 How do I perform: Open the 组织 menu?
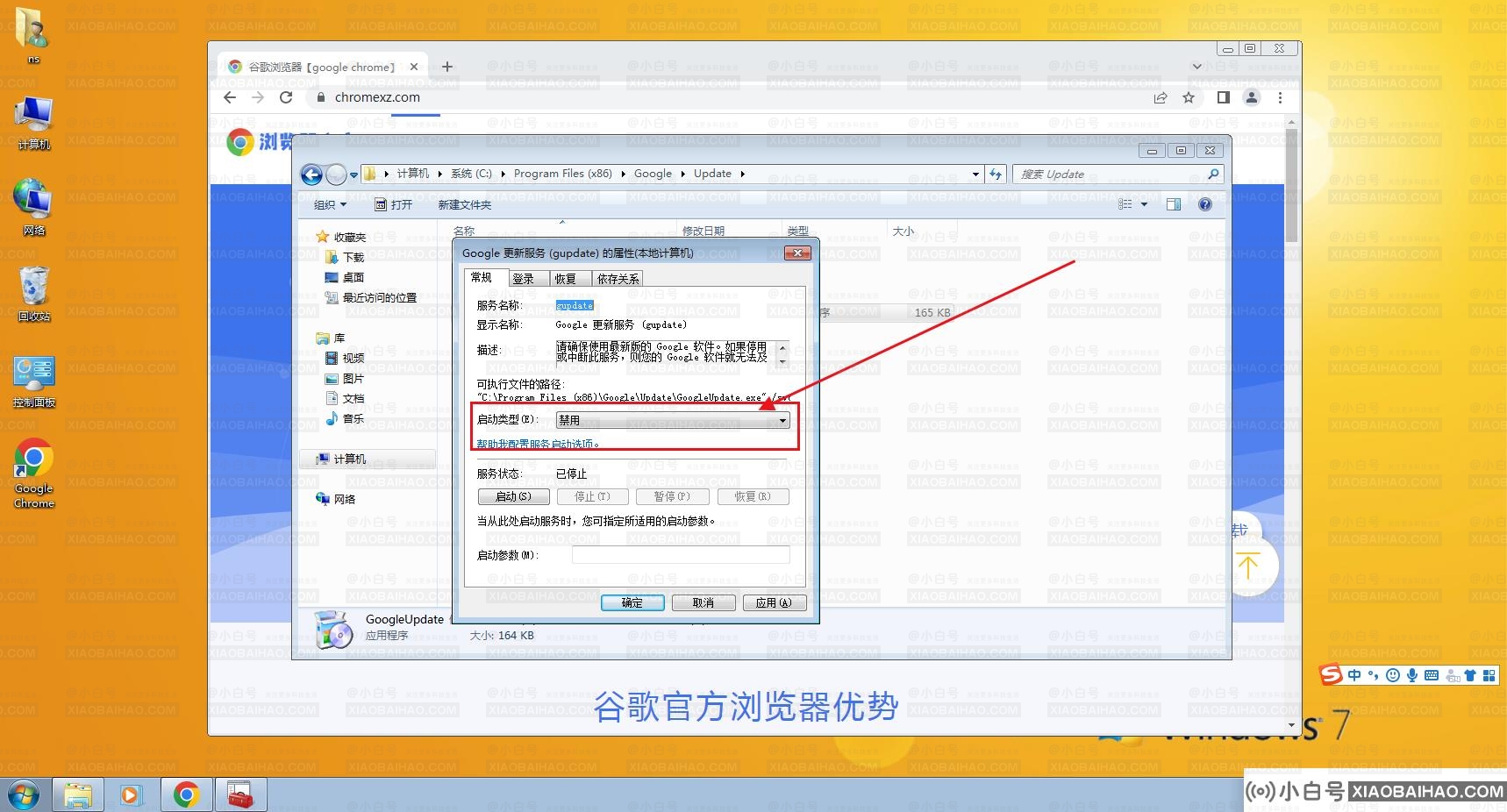[x=331, y=205]
